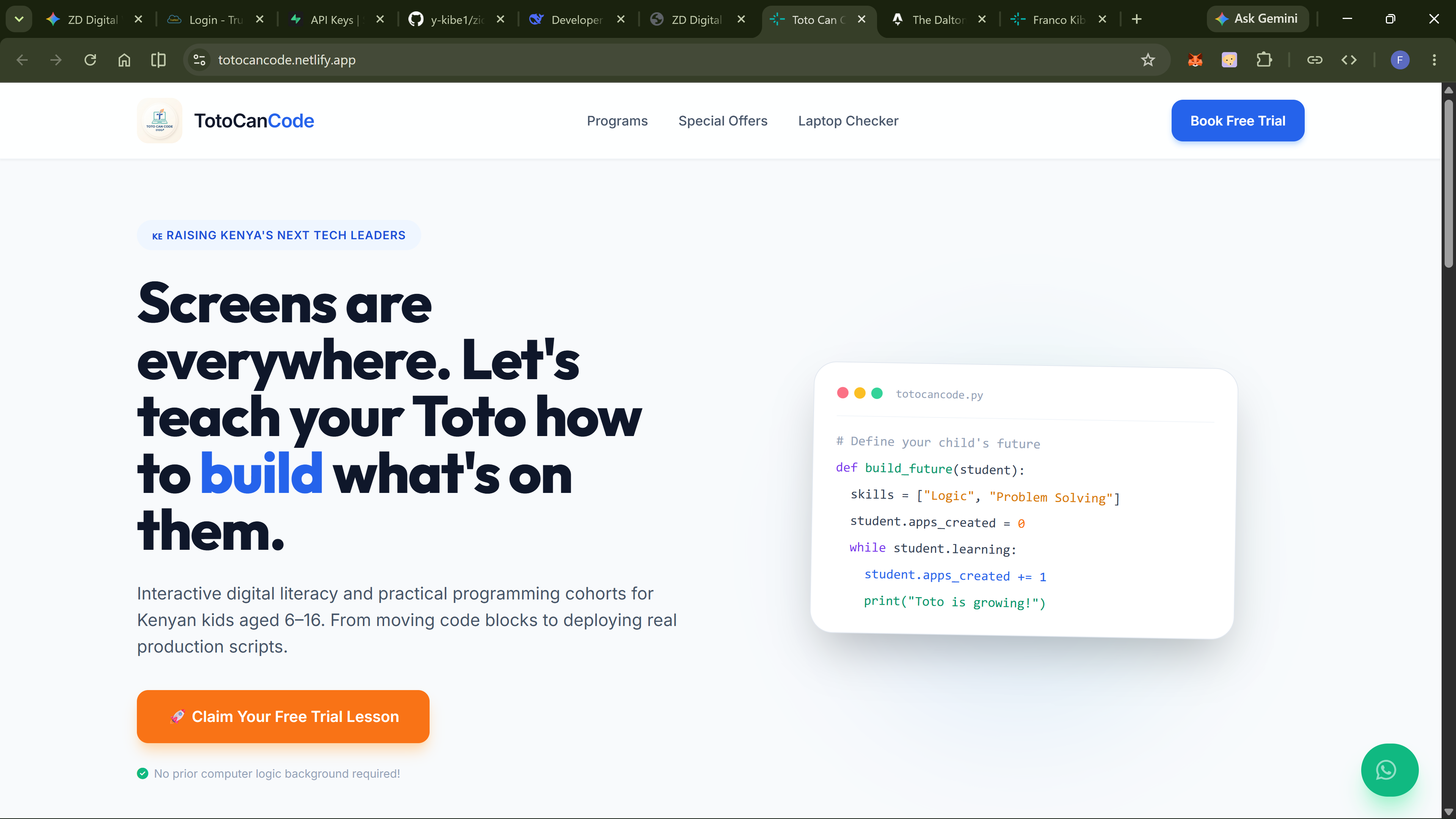Screen dimensions: 1456x819
Task: Click Claim Your Free Trial Lesson
Action: click(283, 716)
